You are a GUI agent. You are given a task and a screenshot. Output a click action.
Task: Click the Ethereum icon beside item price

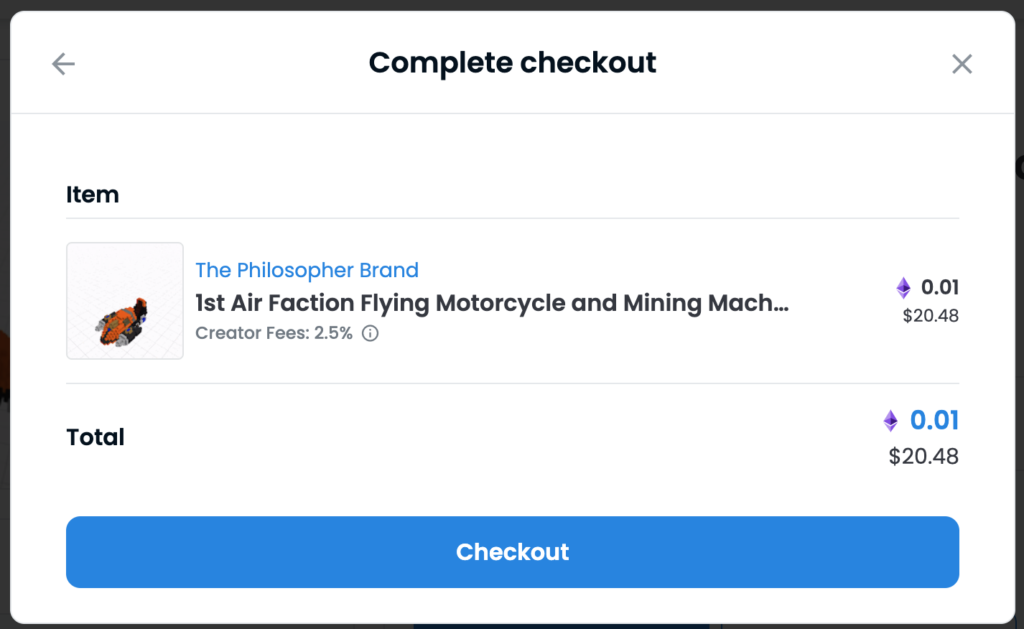click(x=903, y=287)
